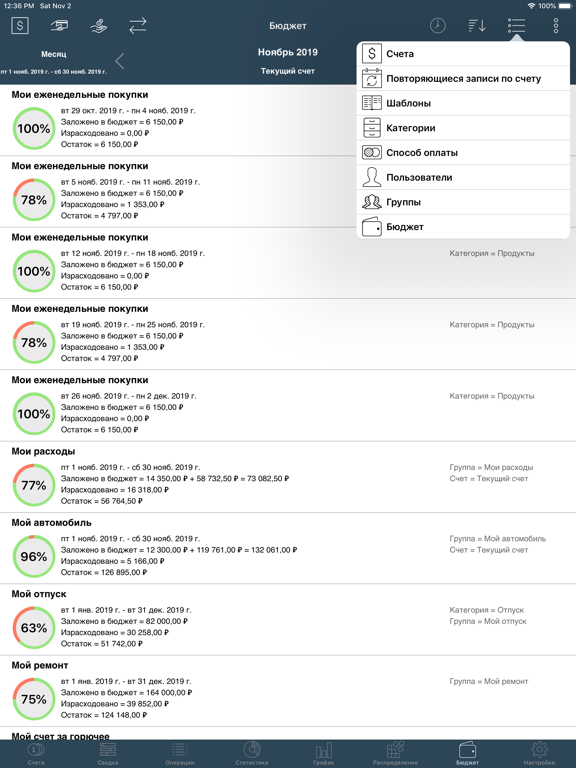Toggle the list menu icon in toolbar
Viewport: 576px width, 768px height.
click(x=516, y=25)
